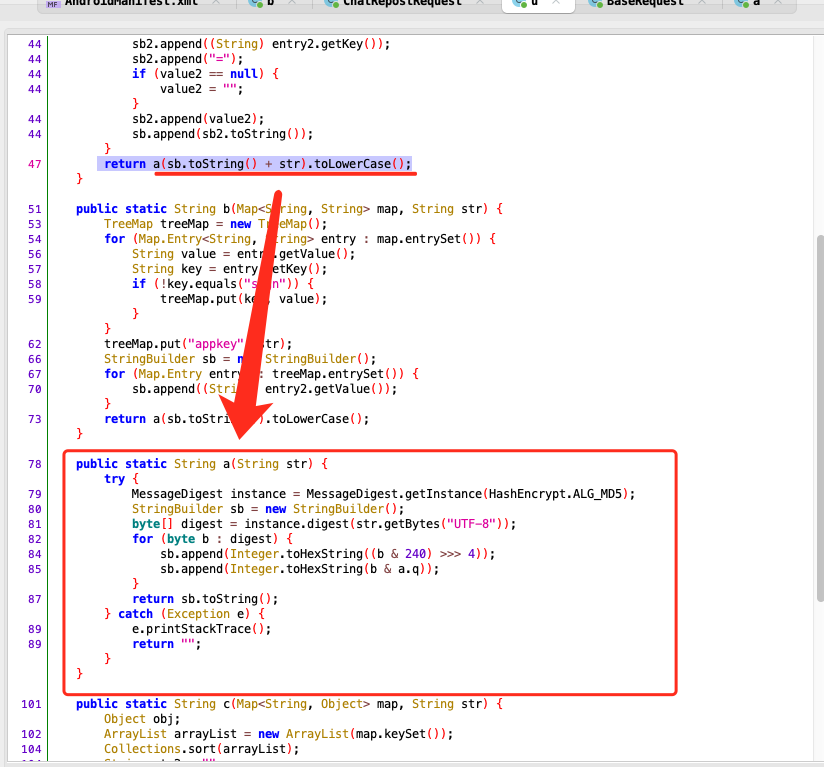Click '.toLowerCase()' on line 73
This screenshot has width=824, height=767.
[x=314, y=420]
